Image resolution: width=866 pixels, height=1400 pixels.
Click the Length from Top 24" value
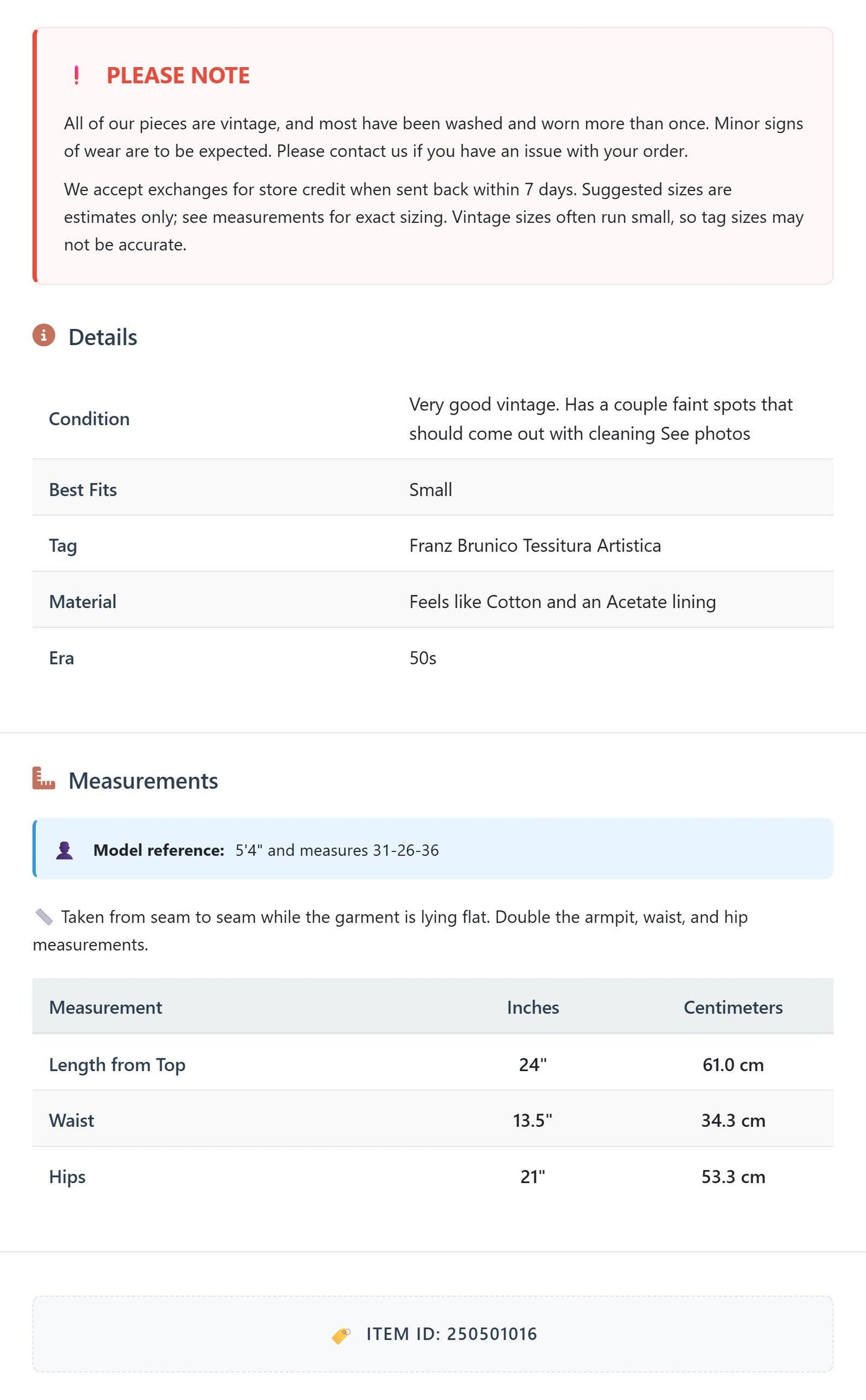pos(533,1065)
